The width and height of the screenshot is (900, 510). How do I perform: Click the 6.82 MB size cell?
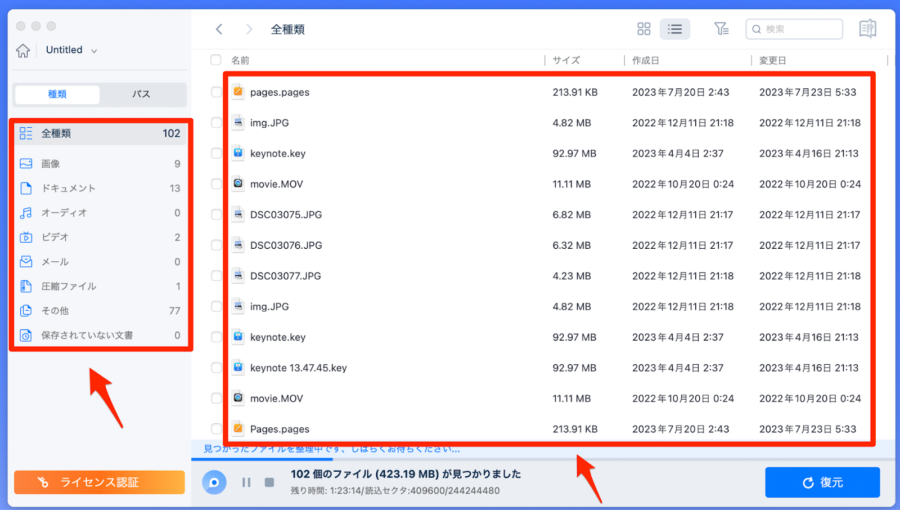(x=572, y=215)
